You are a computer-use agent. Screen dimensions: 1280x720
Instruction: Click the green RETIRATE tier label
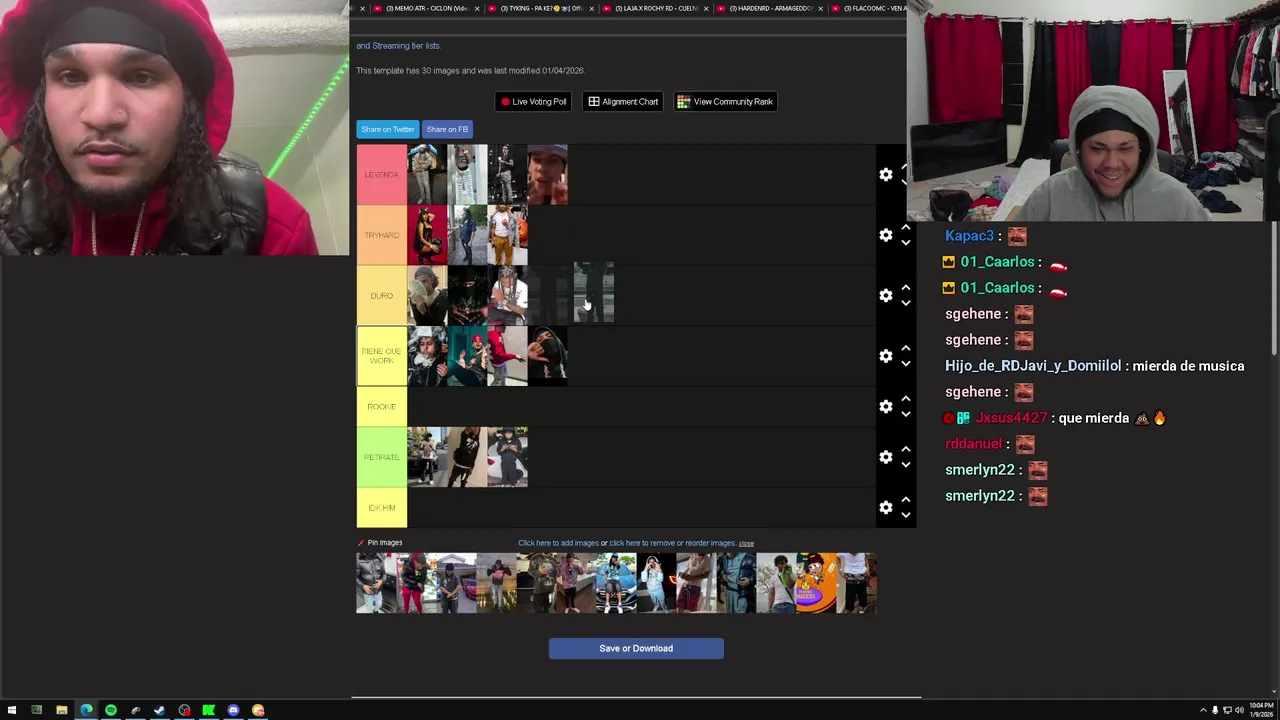382,457
